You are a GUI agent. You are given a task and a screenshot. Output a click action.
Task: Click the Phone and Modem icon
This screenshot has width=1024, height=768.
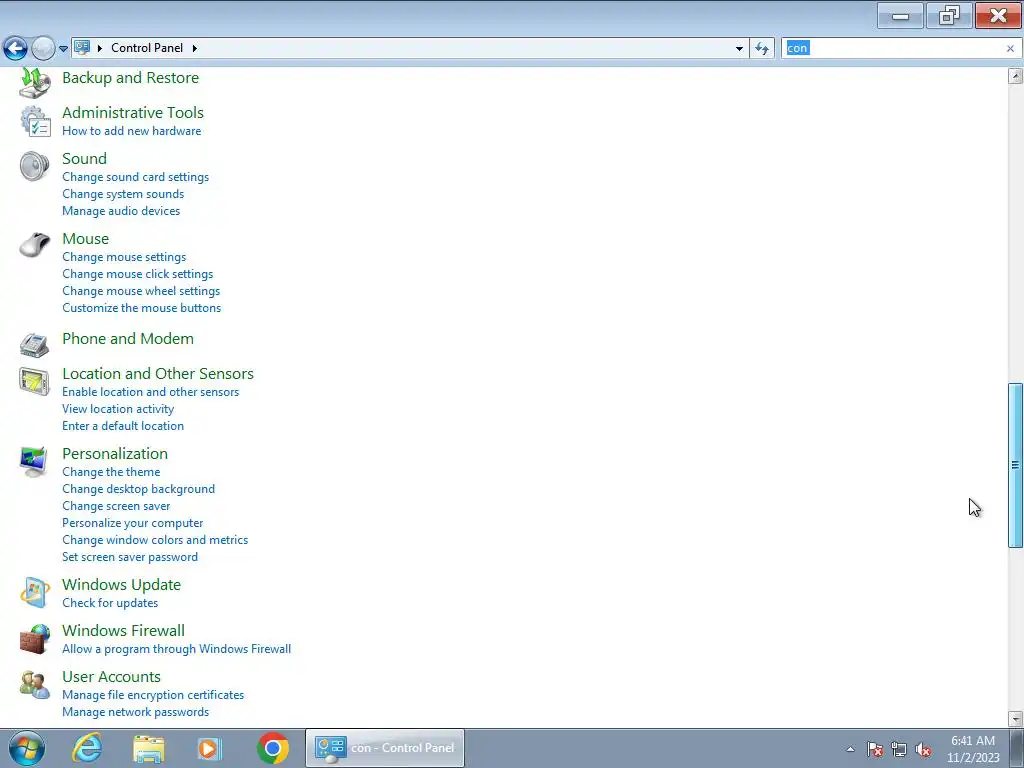pyautogui.click(x=34, y=345)
